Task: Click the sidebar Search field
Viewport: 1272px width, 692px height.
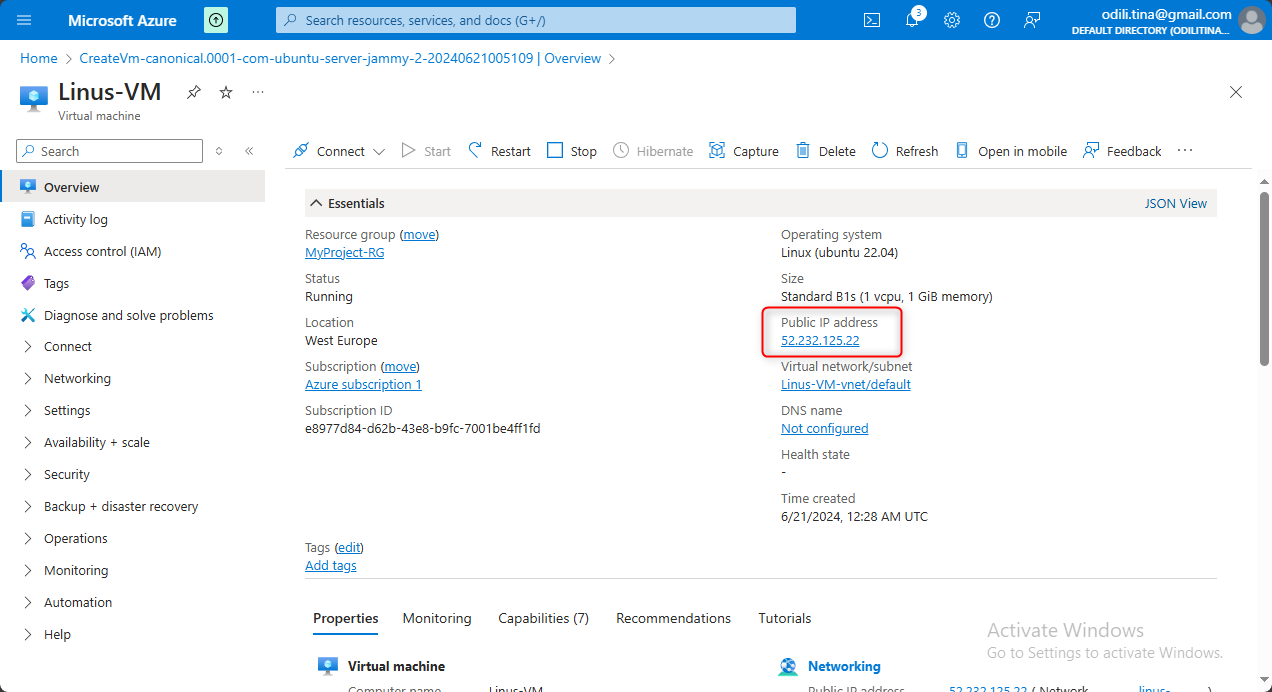Action: 110,151
